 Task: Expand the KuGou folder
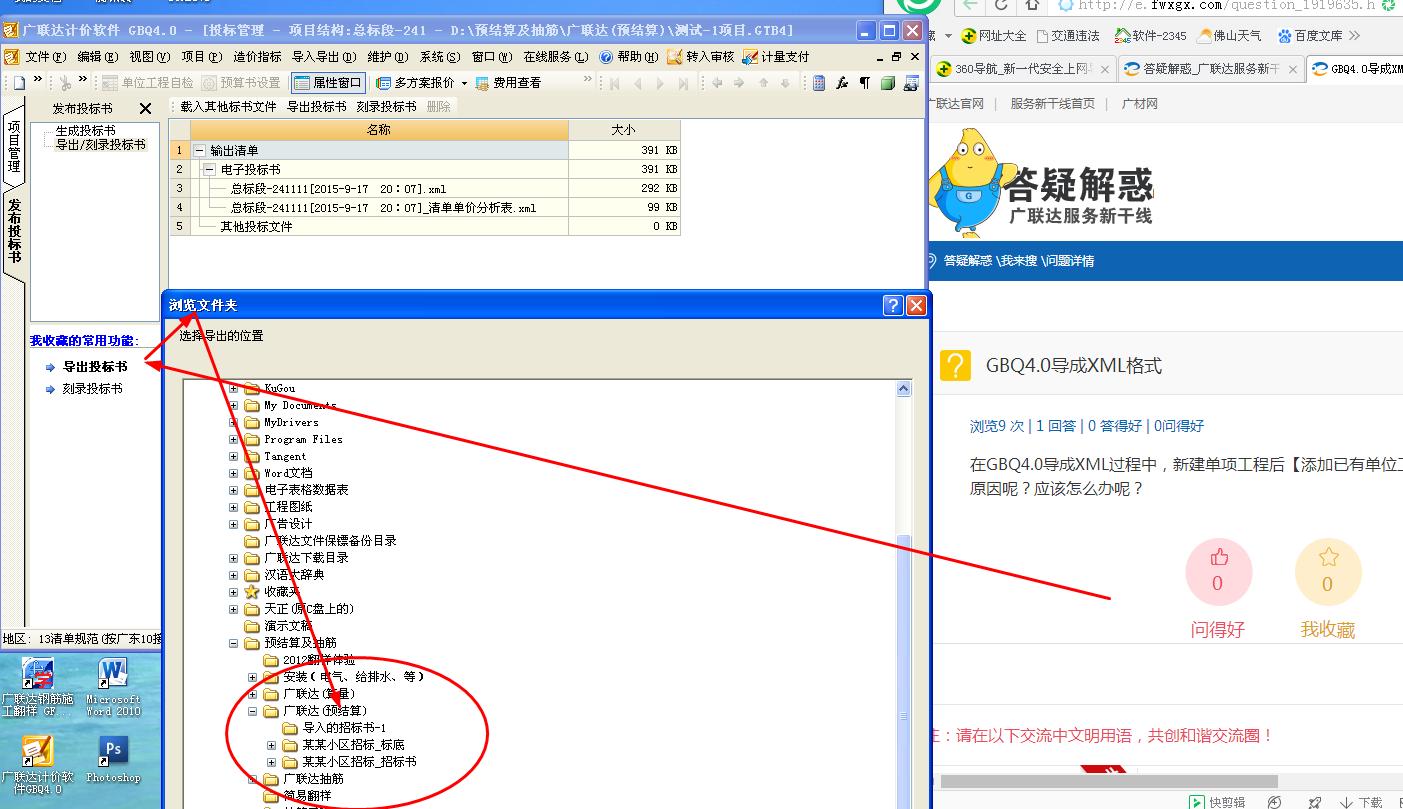tap(234, 389)
